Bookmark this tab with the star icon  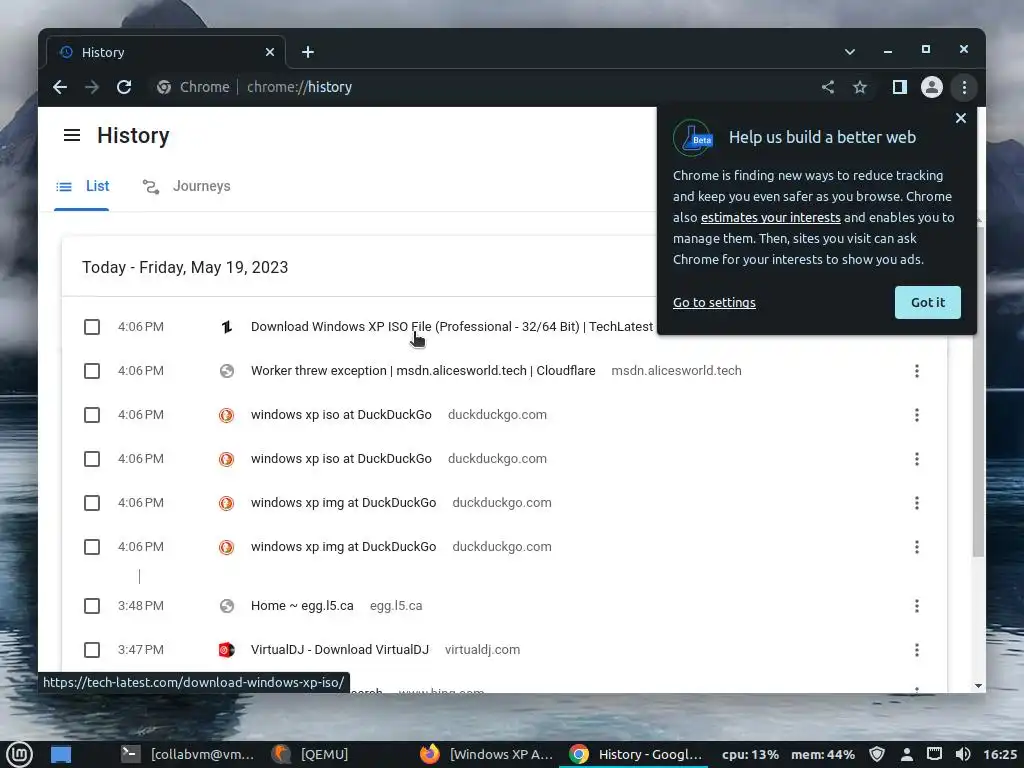[x=860, y=87]
